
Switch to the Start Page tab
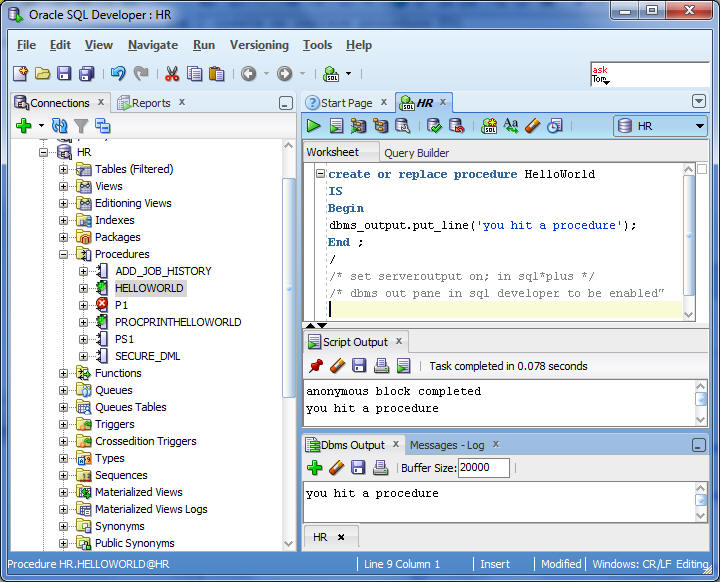346,103
